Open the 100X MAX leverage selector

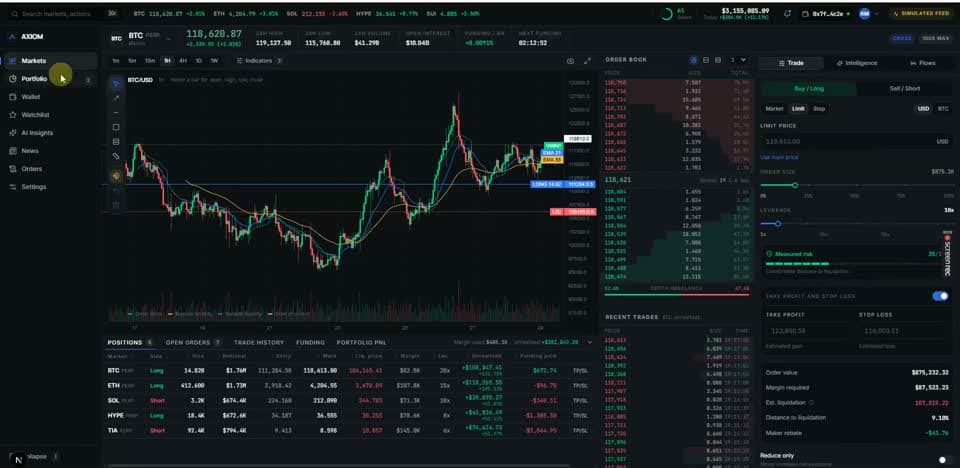936,38
